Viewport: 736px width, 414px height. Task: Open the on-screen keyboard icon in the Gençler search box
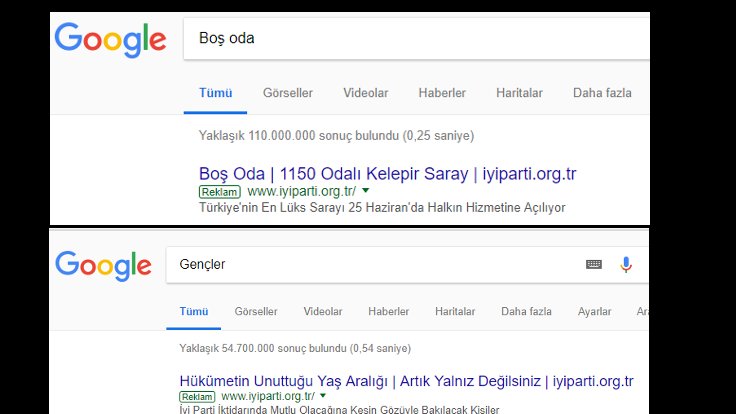pyautogui.click(x=594, y=264)
